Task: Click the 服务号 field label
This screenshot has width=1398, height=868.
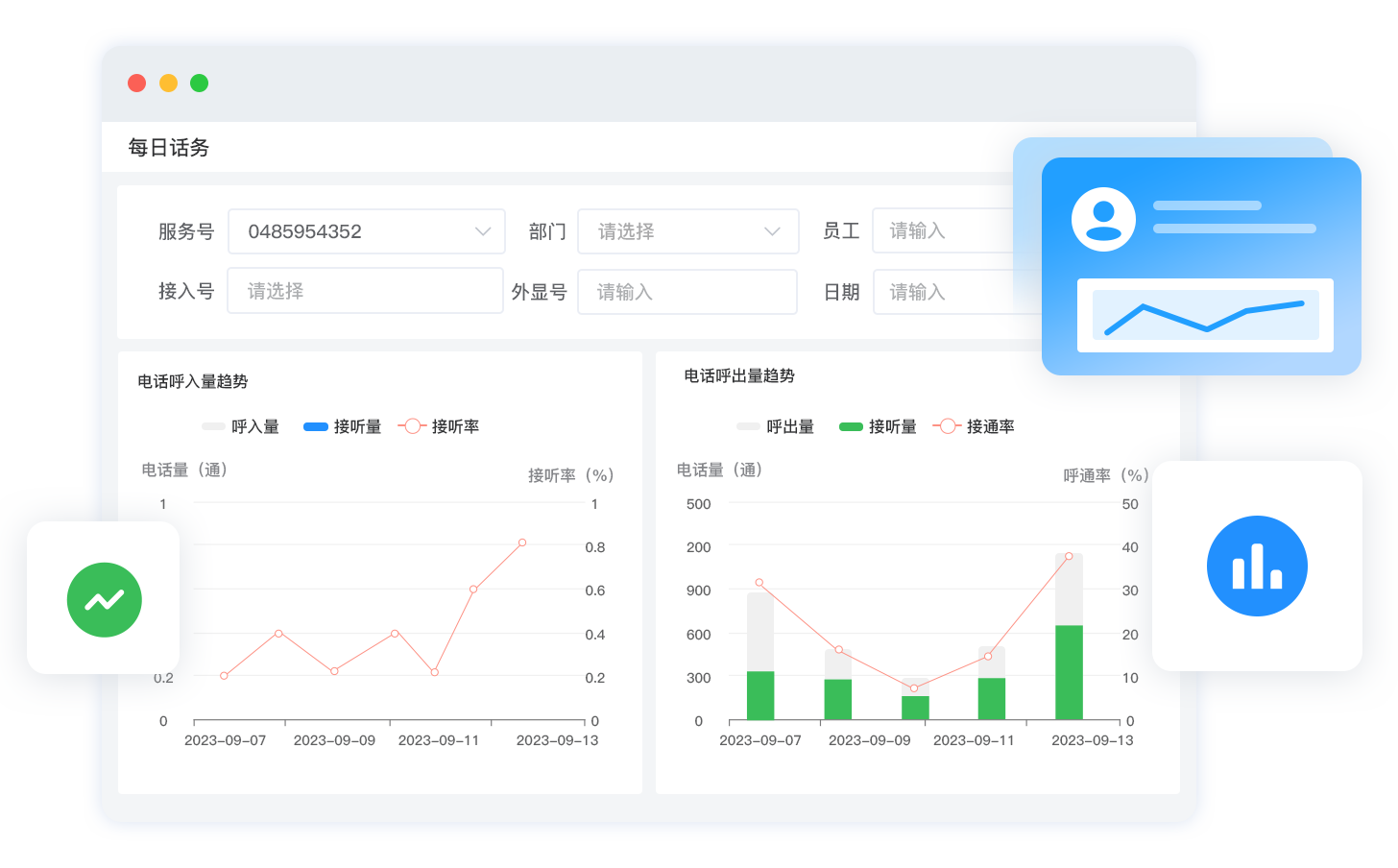Action: (x=186, y=231)
